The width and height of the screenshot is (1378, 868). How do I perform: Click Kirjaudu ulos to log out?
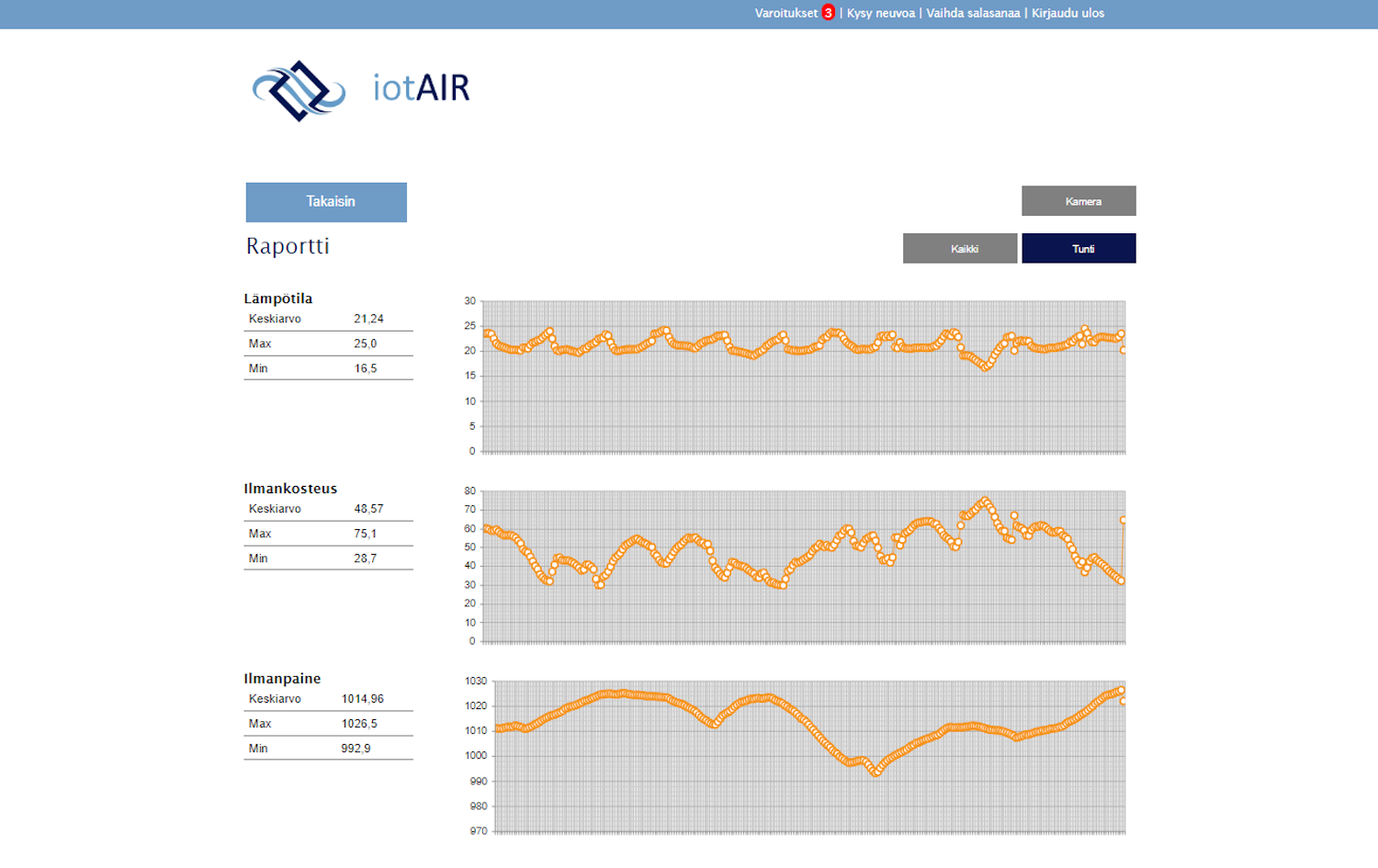pos(1067,13)
